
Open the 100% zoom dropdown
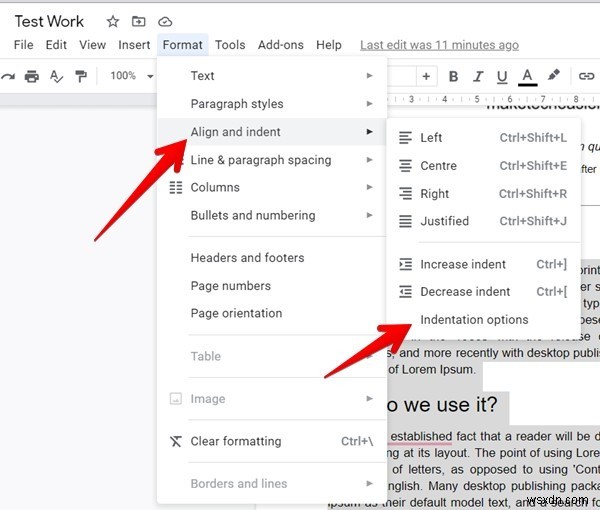click(131, 76)
